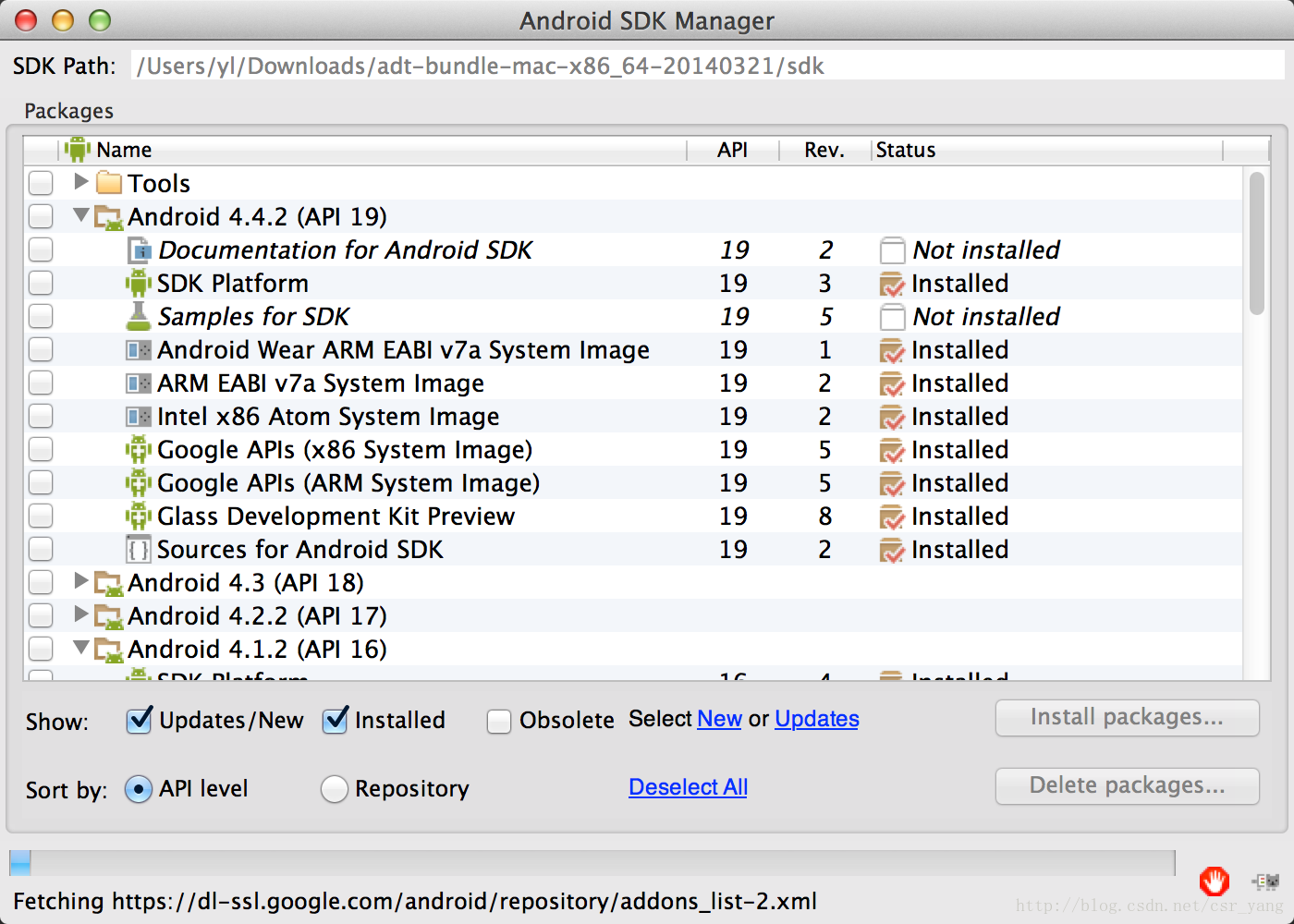Image resolution: width=1294 pixels, height=924 pixels.
Task: Click the Rev. column header
Action: coord(824,150)
